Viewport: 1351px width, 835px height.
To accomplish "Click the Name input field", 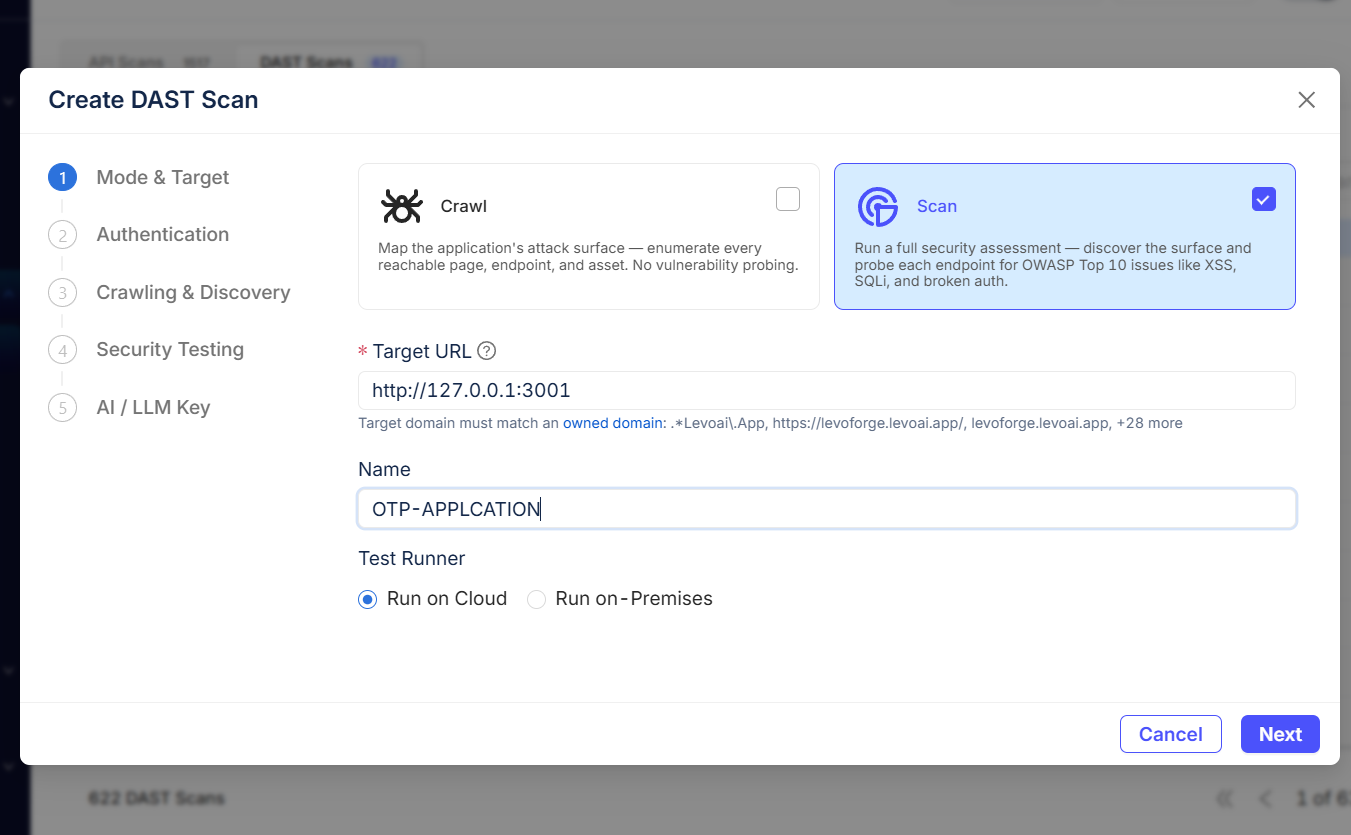I will pyautogui.click(x=827, y=509).
